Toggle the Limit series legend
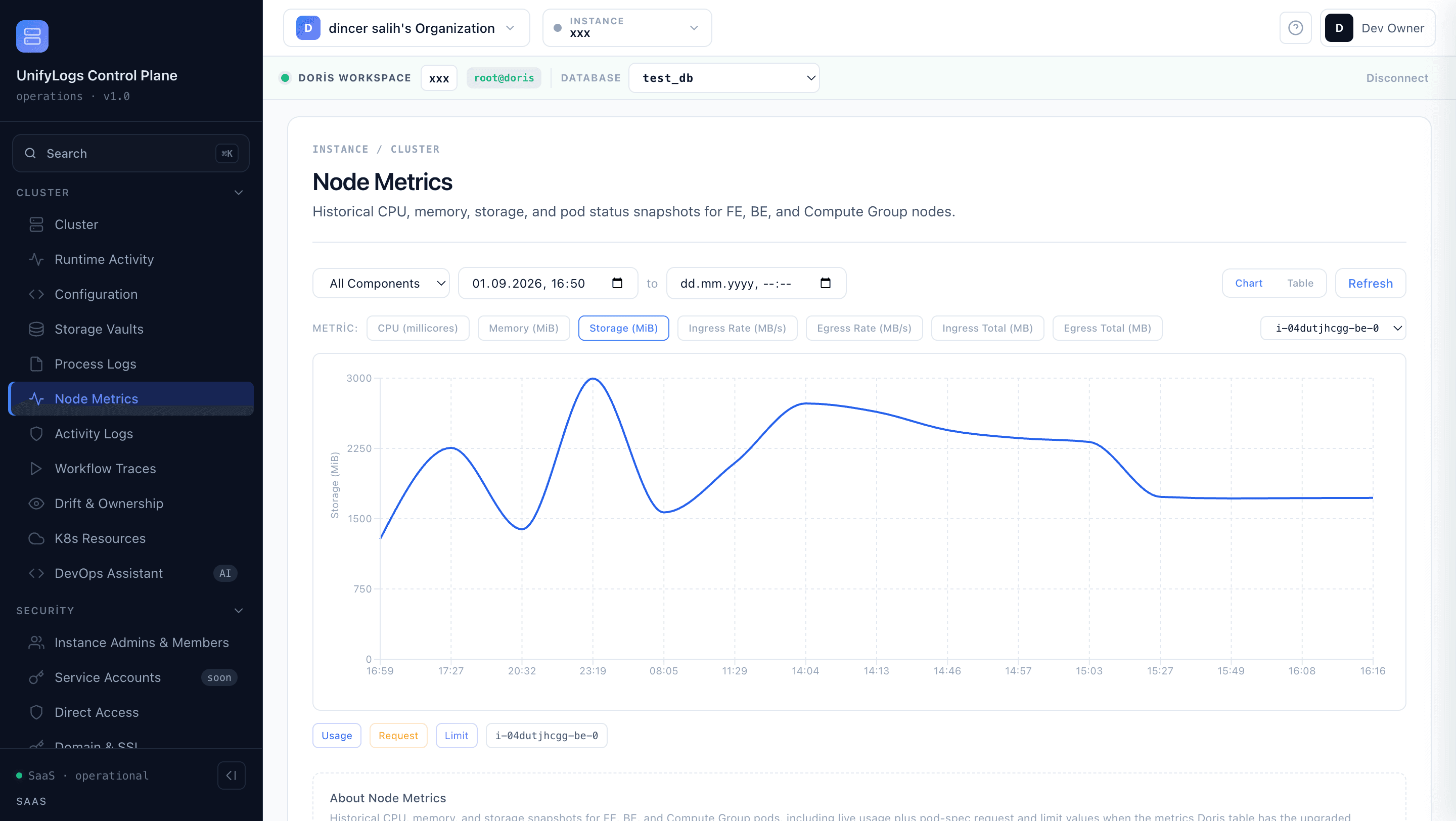This screenshot has height=821, width=1456. coord(457,736)
